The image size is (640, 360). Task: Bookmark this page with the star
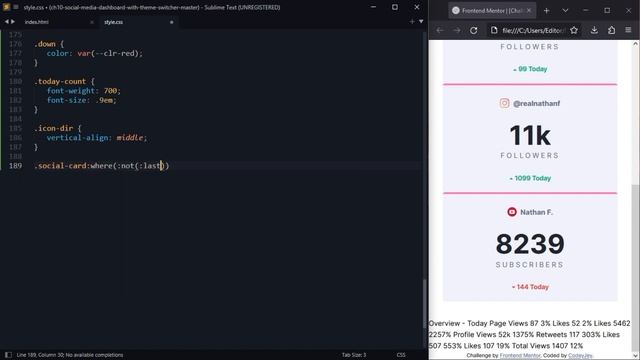click(x=574, y=30)
